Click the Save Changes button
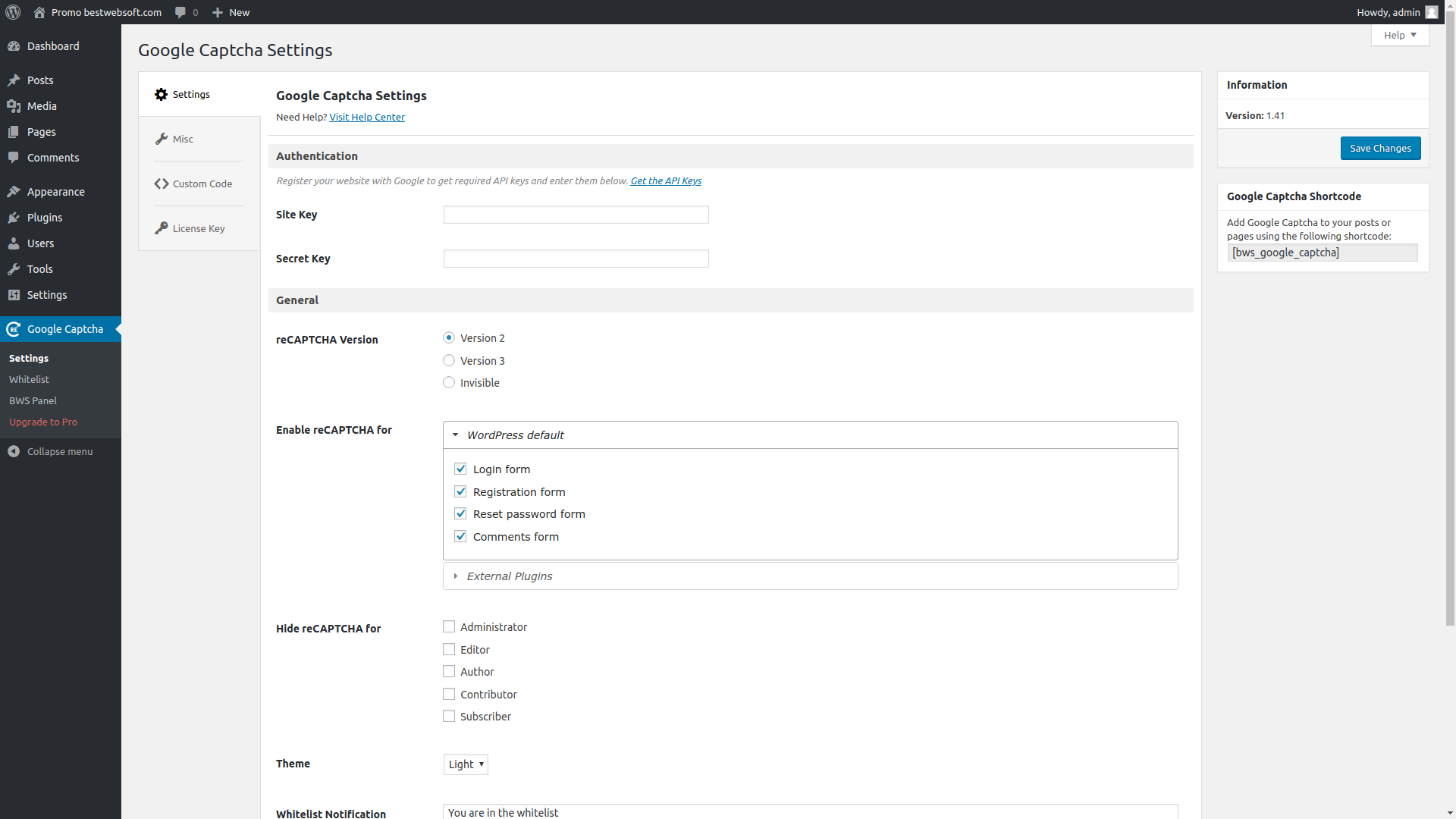This screenshot has width=1456, height=819. point(1380,148)
